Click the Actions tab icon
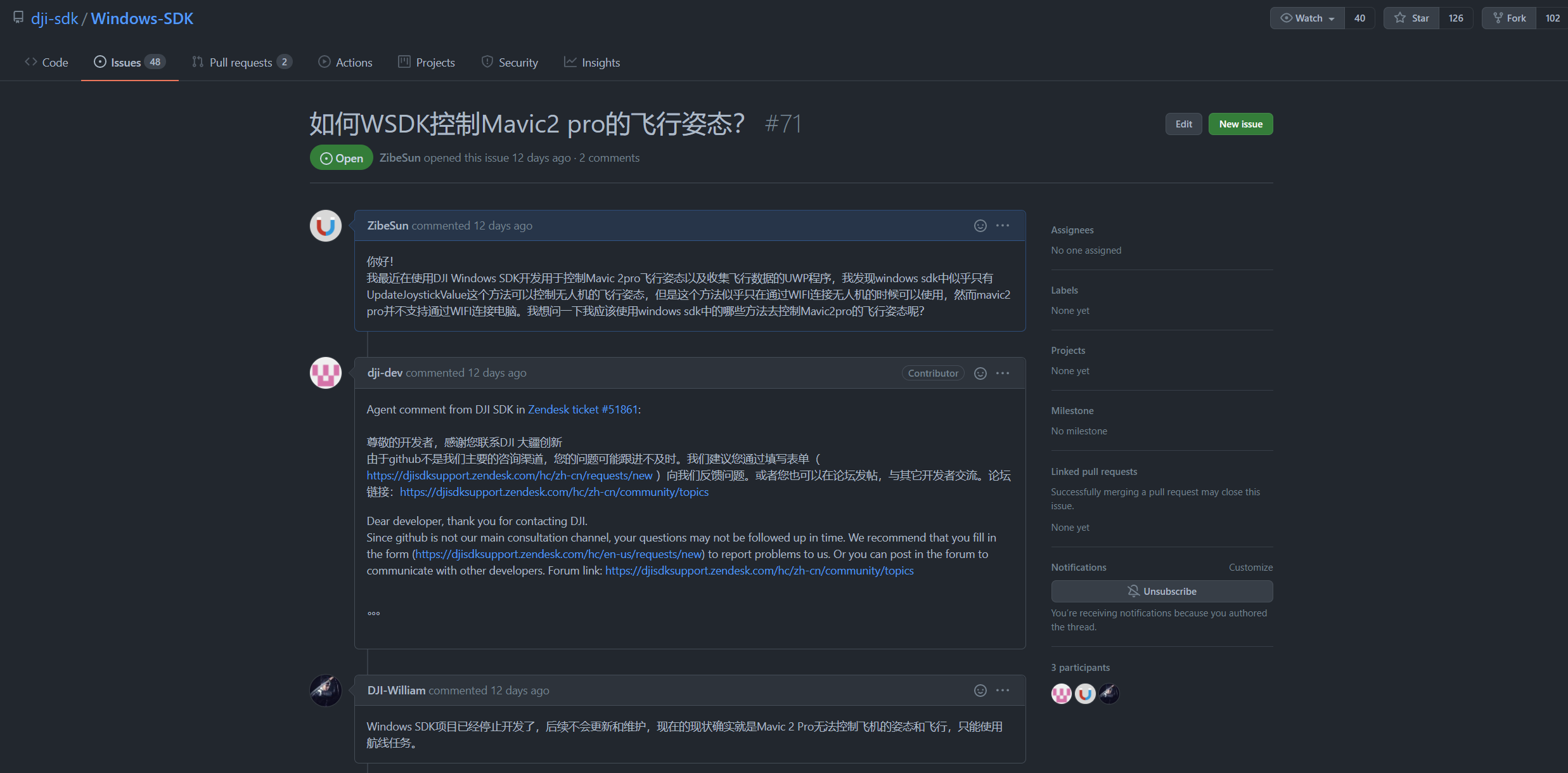 [x=324, y=62]
